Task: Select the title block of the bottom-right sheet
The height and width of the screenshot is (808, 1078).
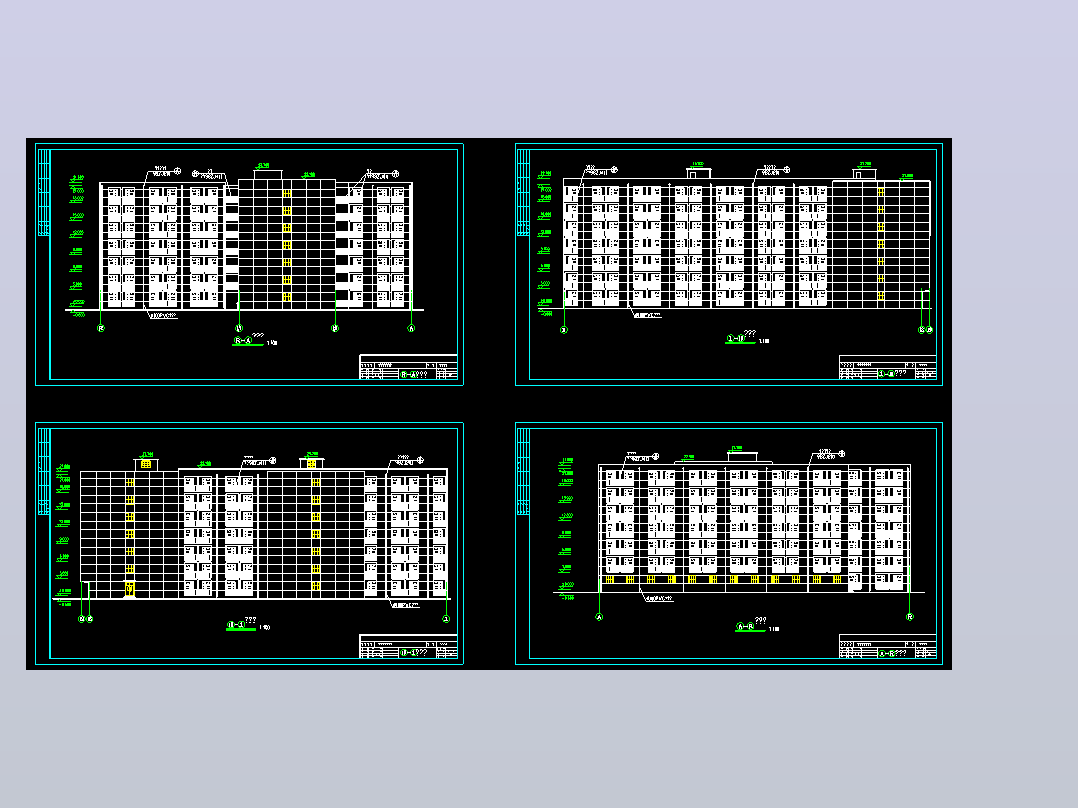Action: [x=888, y=646]
